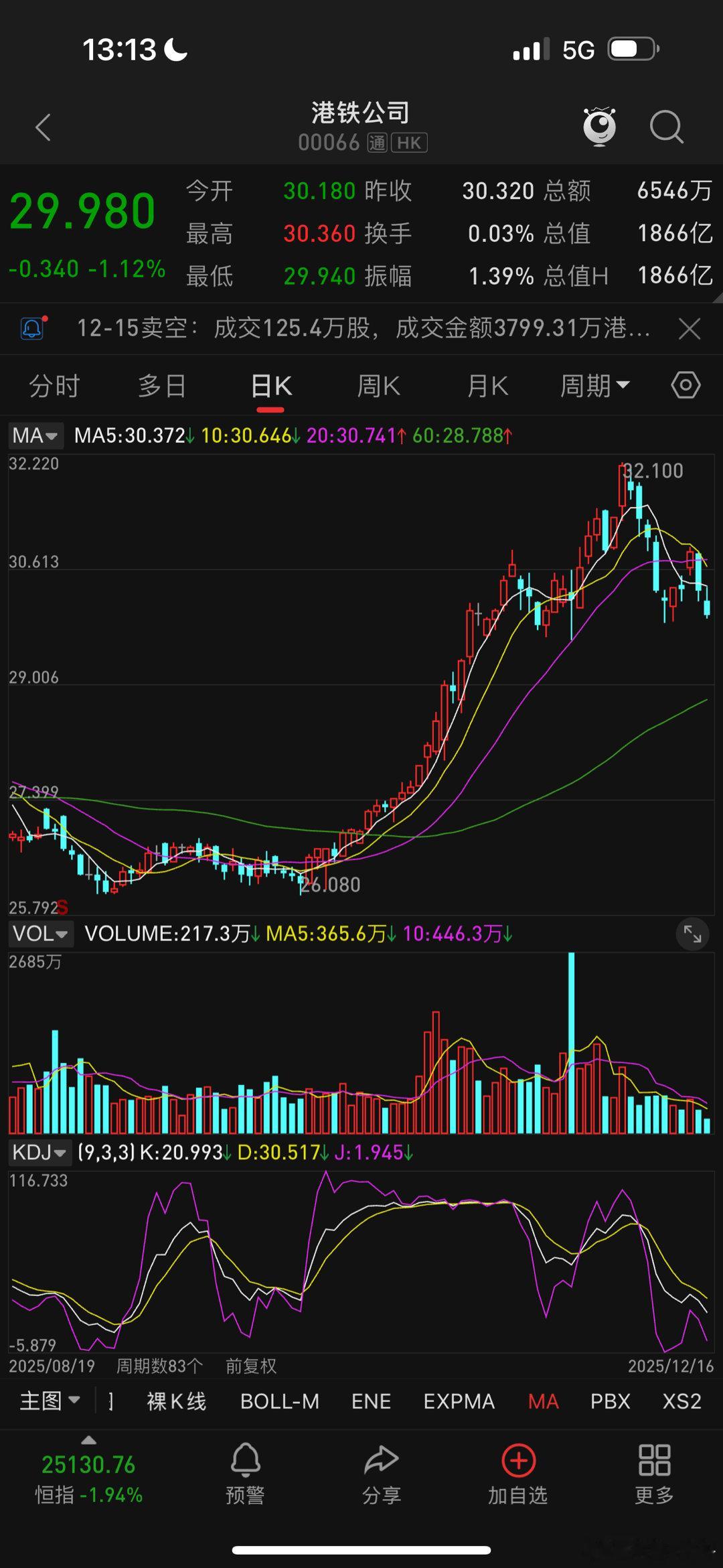Tap the 港铁公司 stock title

360,113
